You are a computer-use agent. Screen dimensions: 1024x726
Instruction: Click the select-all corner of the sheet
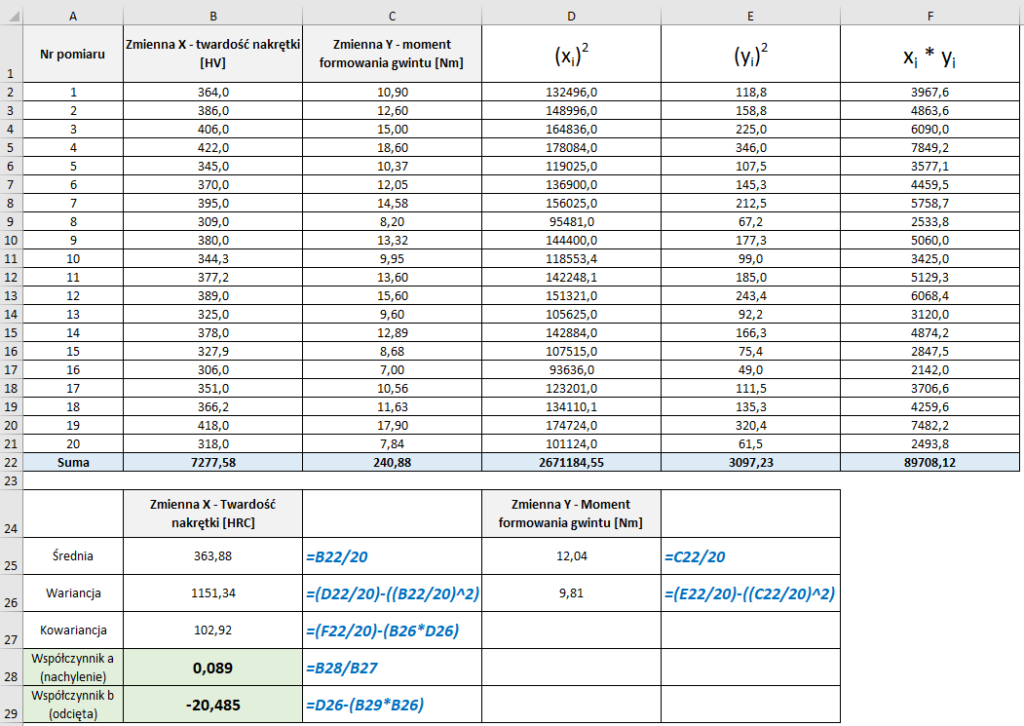tap(10, 14)
